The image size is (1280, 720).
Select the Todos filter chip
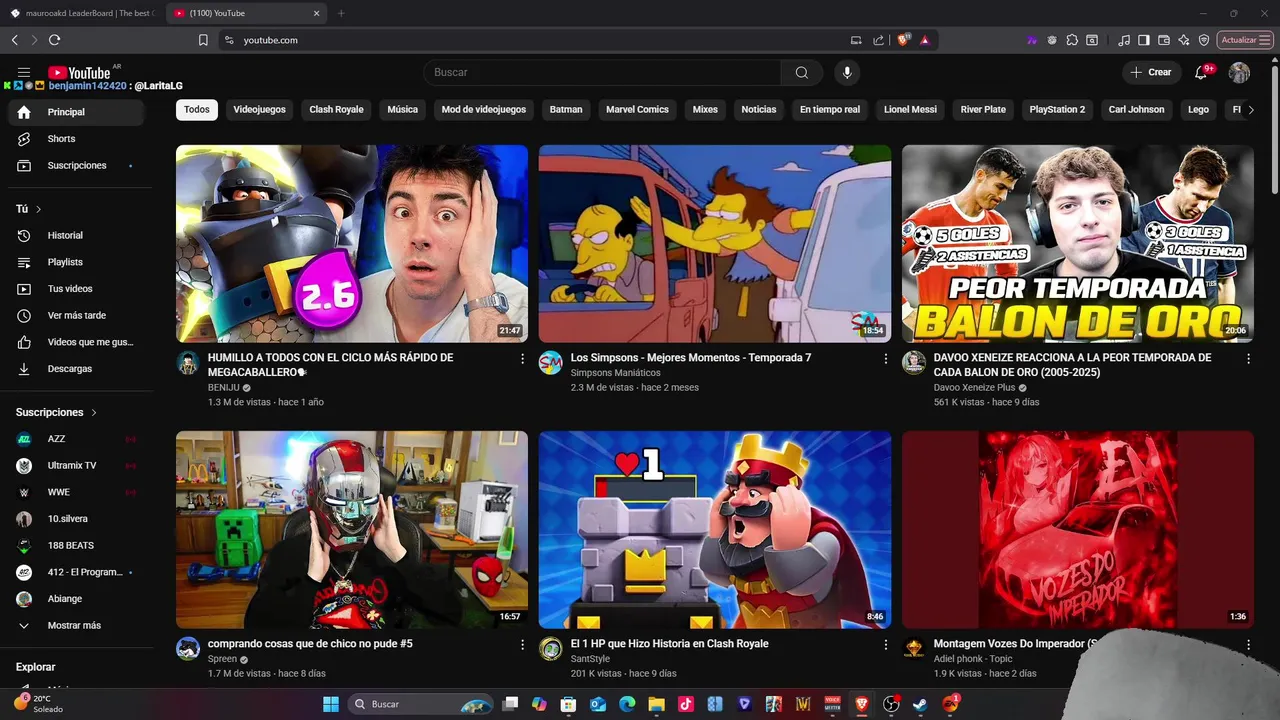pos(197,109)
